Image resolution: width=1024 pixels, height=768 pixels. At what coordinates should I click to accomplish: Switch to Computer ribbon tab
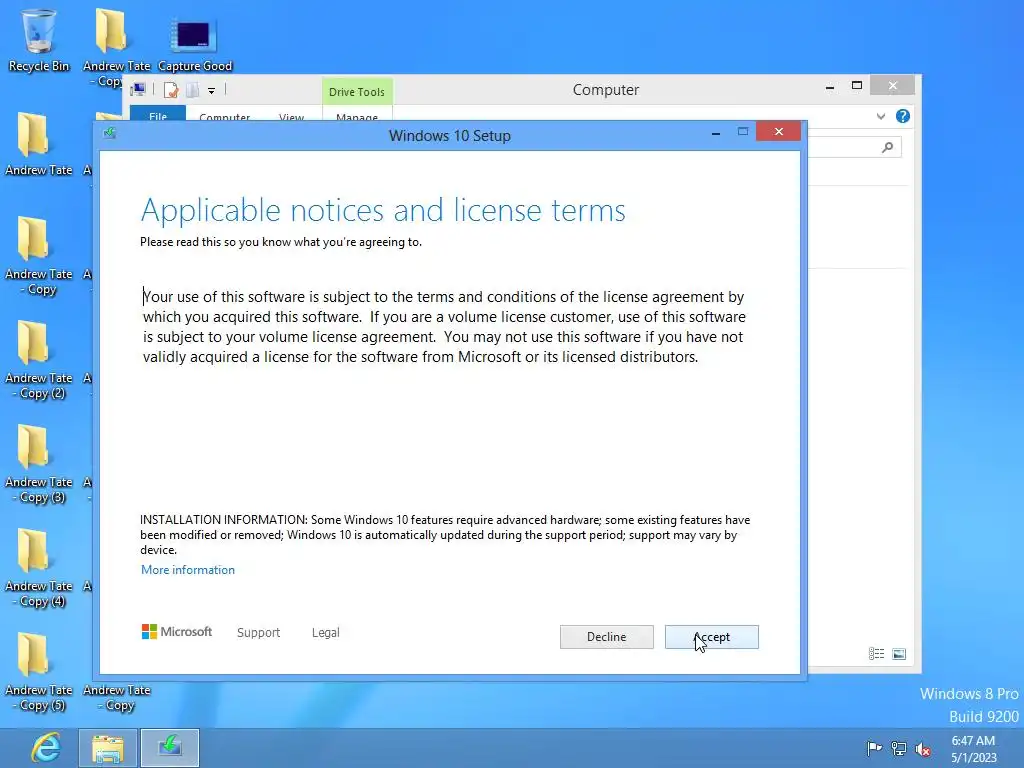click(x=225, y=116)
